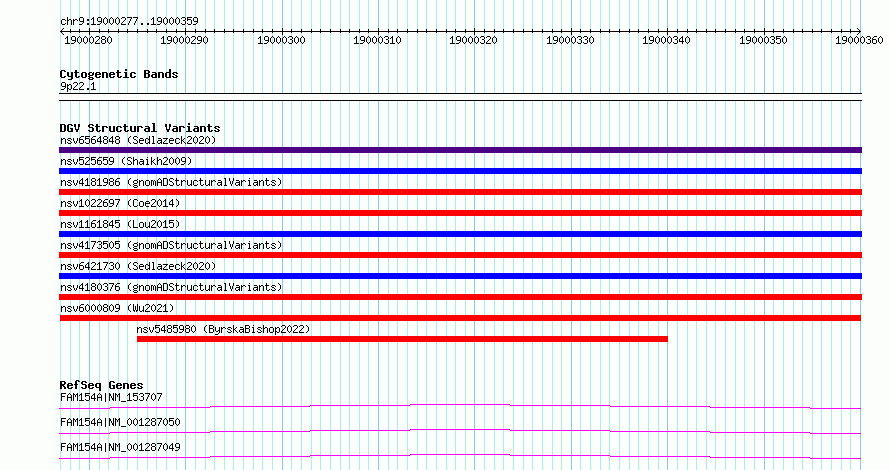Select the red nsv4173505 variant bar
890x470 pixels.
460,255
